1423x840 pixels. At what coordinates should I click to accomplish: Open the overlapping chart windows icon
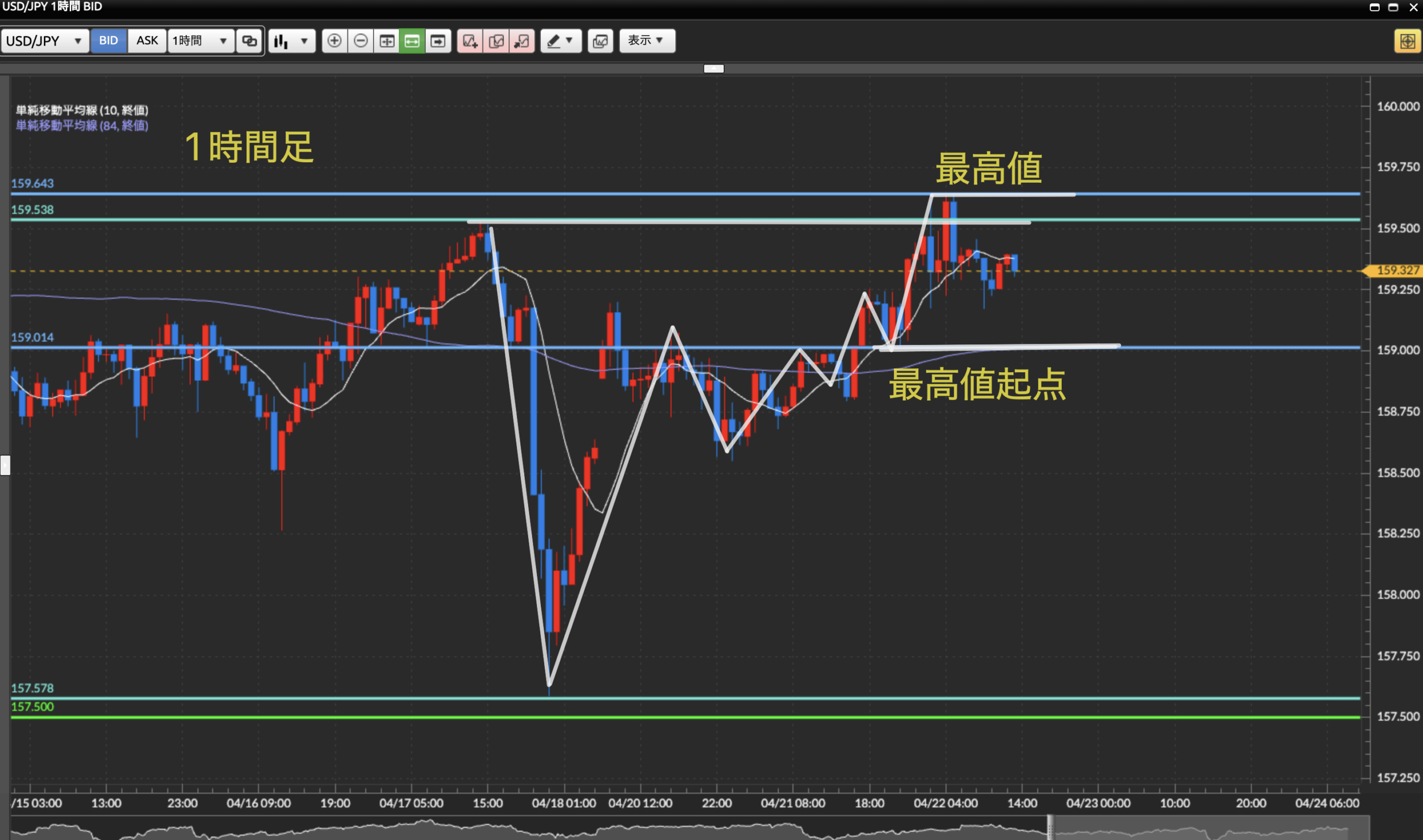[600, 41]
